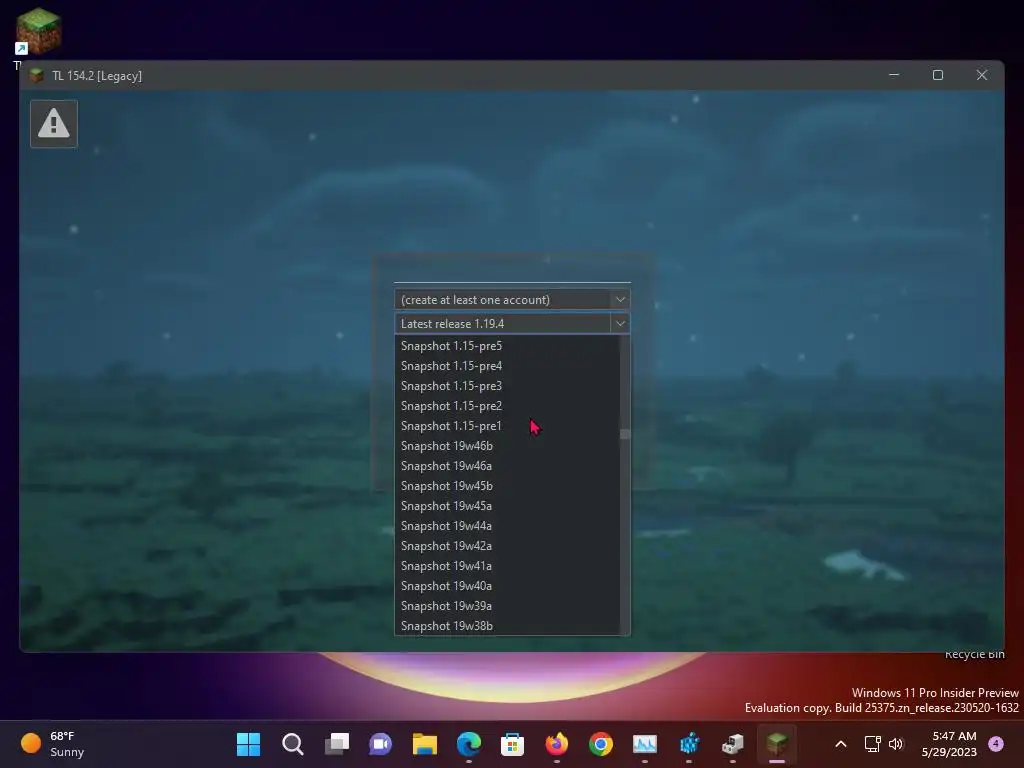Click the TL launcher title bar icon
The height and width of the screenshot is (768, 1024).
(37, 76)
